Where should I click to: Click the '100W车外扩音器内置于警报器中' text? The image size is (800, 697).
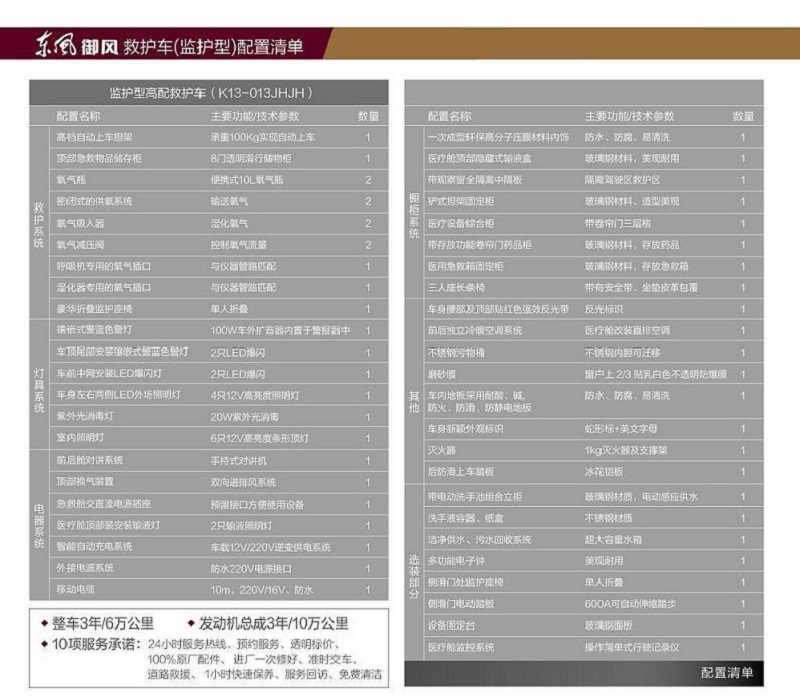tap(280, 331)
